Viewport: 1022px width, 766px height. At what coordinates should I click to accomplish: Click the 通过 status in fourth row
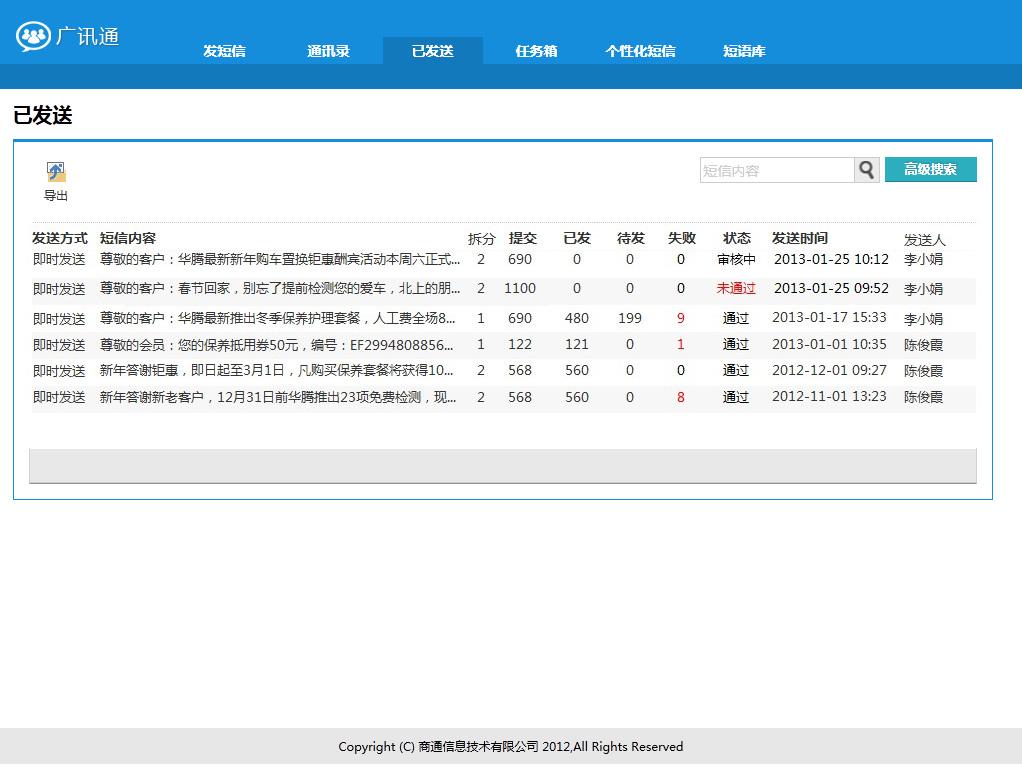[736, 343]
